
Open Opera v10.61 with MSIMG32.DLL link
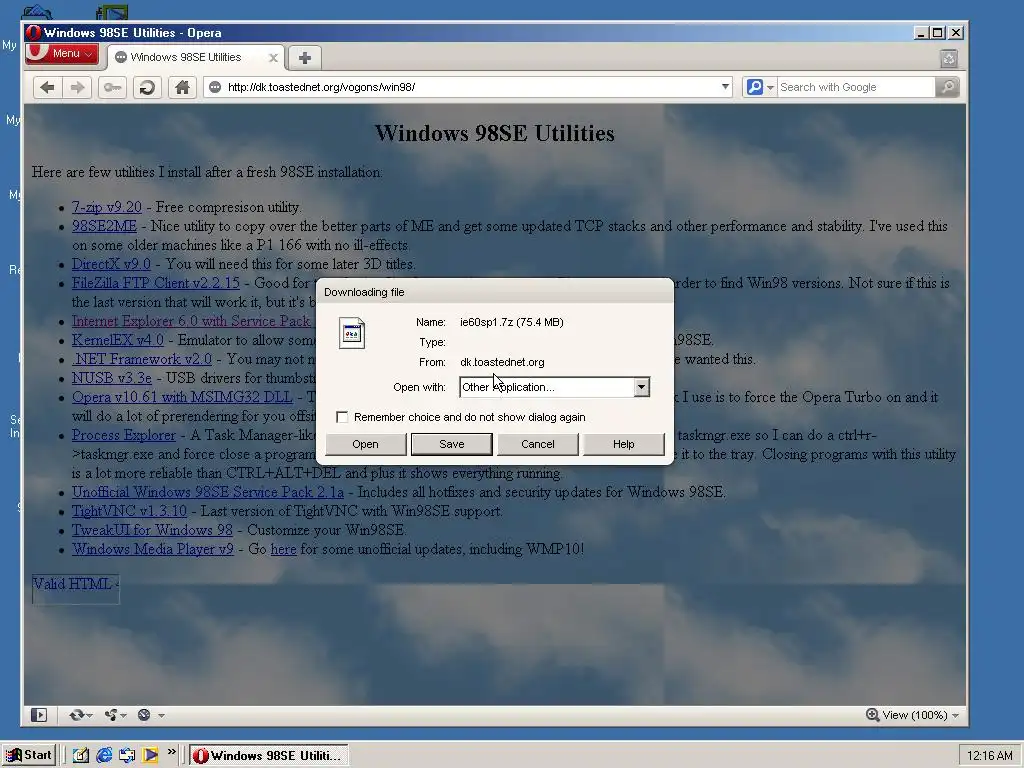pos(182,396)
